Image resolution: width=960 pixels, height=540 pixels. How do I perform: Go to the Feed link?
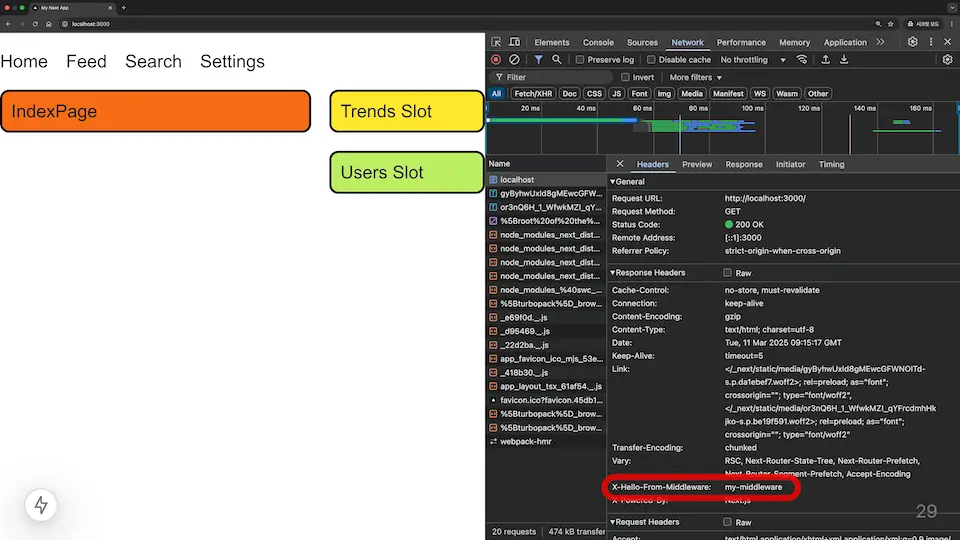pyautogui.click(x=86, y=62)
